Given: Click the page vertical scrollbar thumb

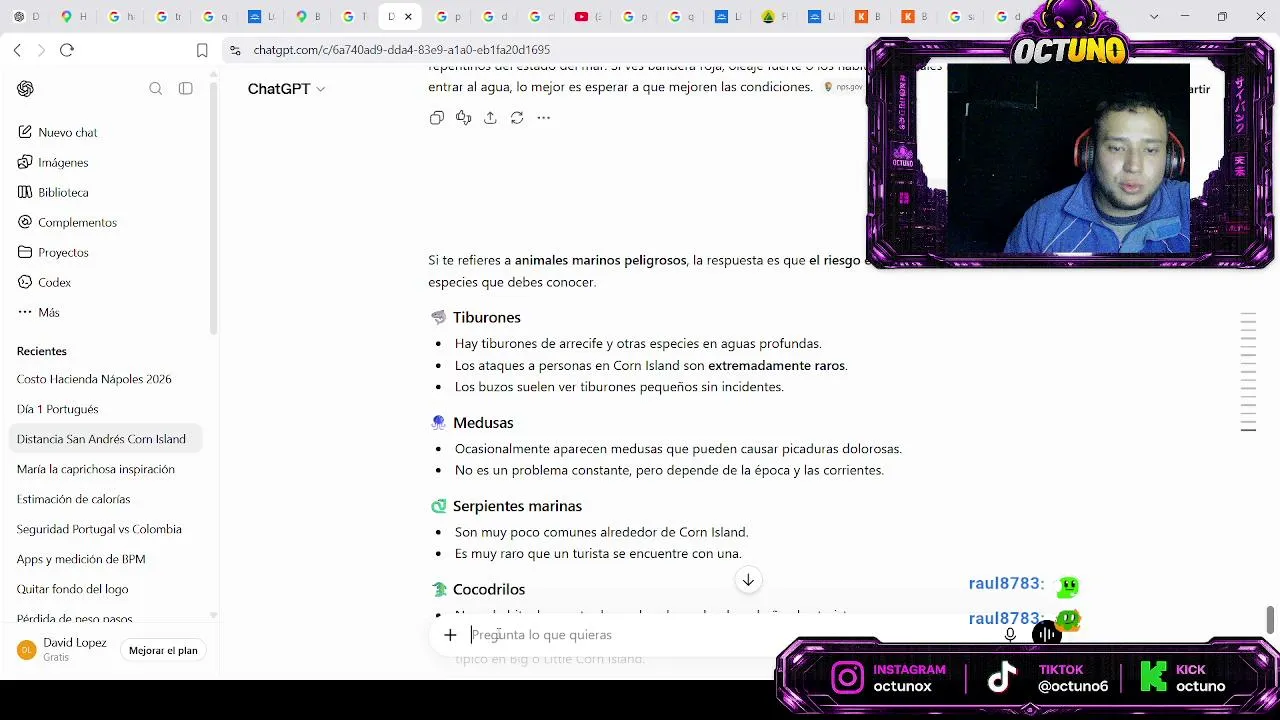Looking at the screenshot, I should (x=1271, y=619).
